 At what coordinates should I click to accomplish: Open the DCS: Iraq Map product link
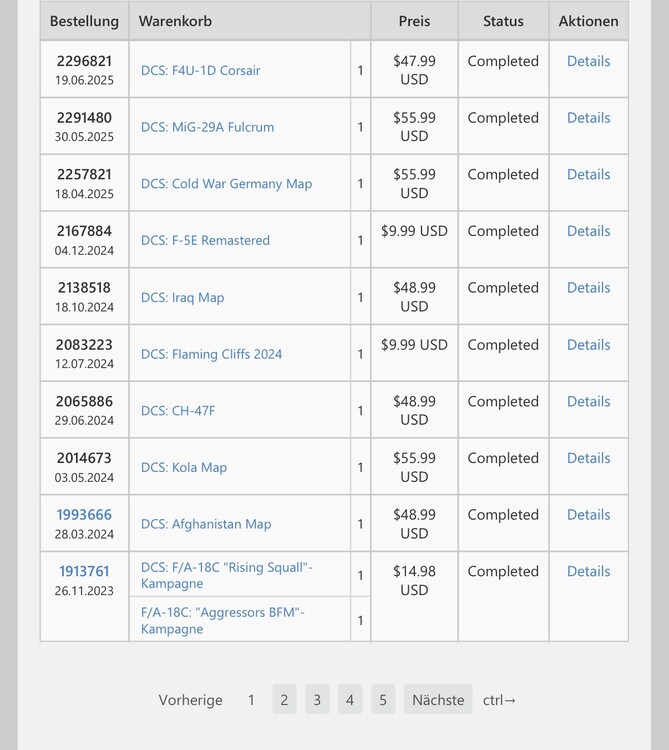pyautogui.click(x=182, y=297)
